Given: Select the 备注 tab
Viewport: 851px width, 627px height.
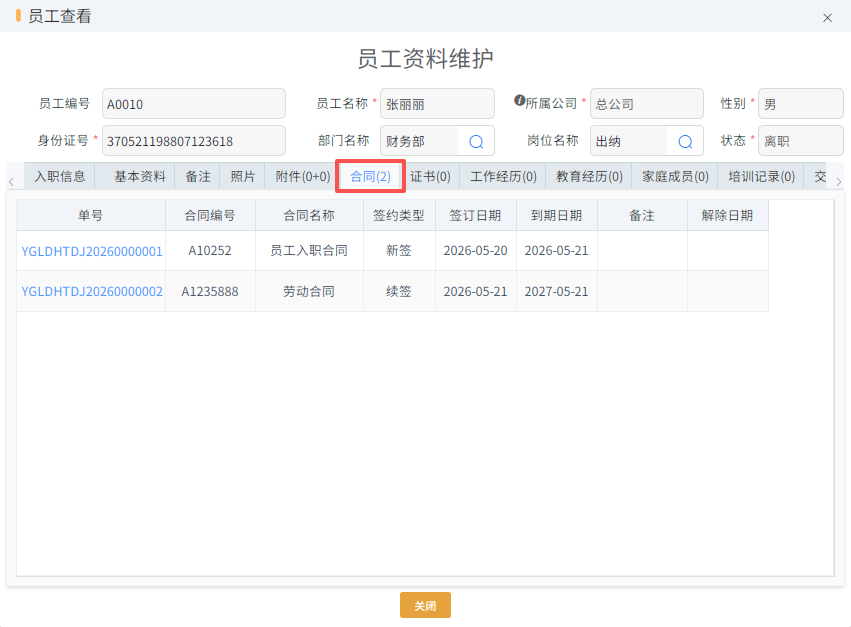Looking at the screenshot, I should [x=198, y=176].
